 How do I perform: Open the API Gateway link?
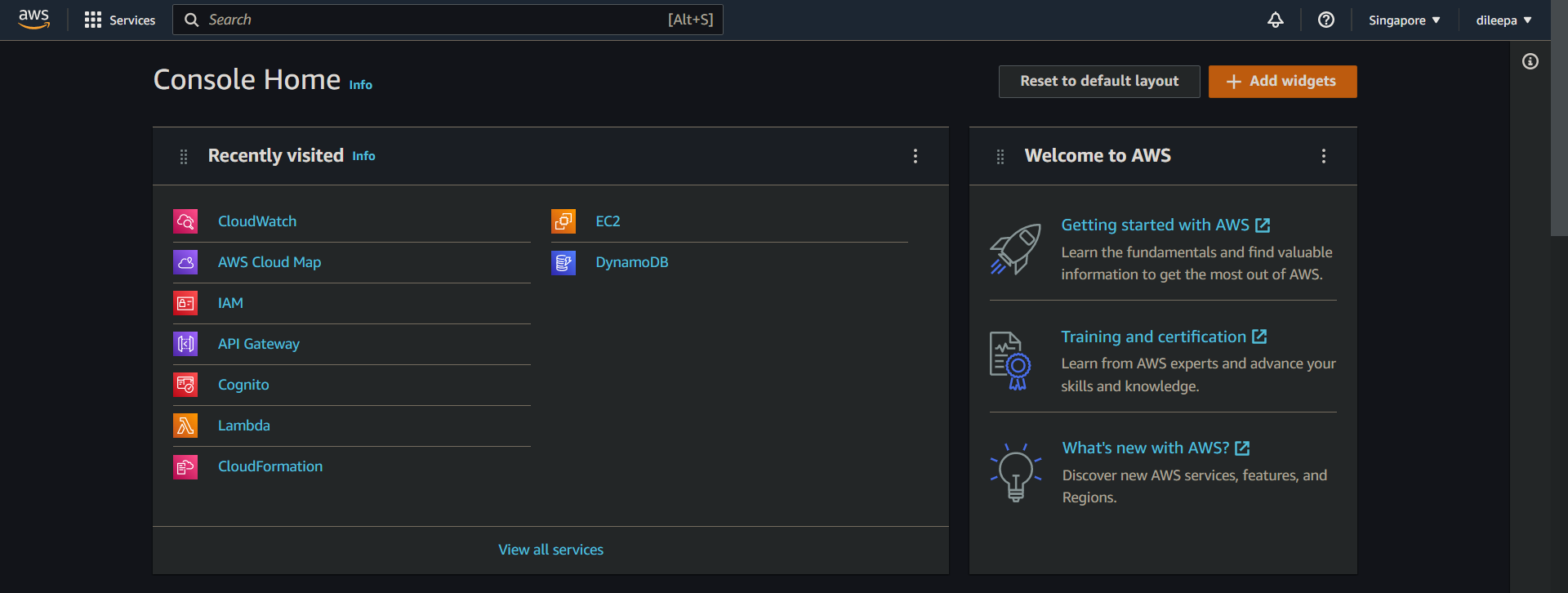(x=259, y=344)
